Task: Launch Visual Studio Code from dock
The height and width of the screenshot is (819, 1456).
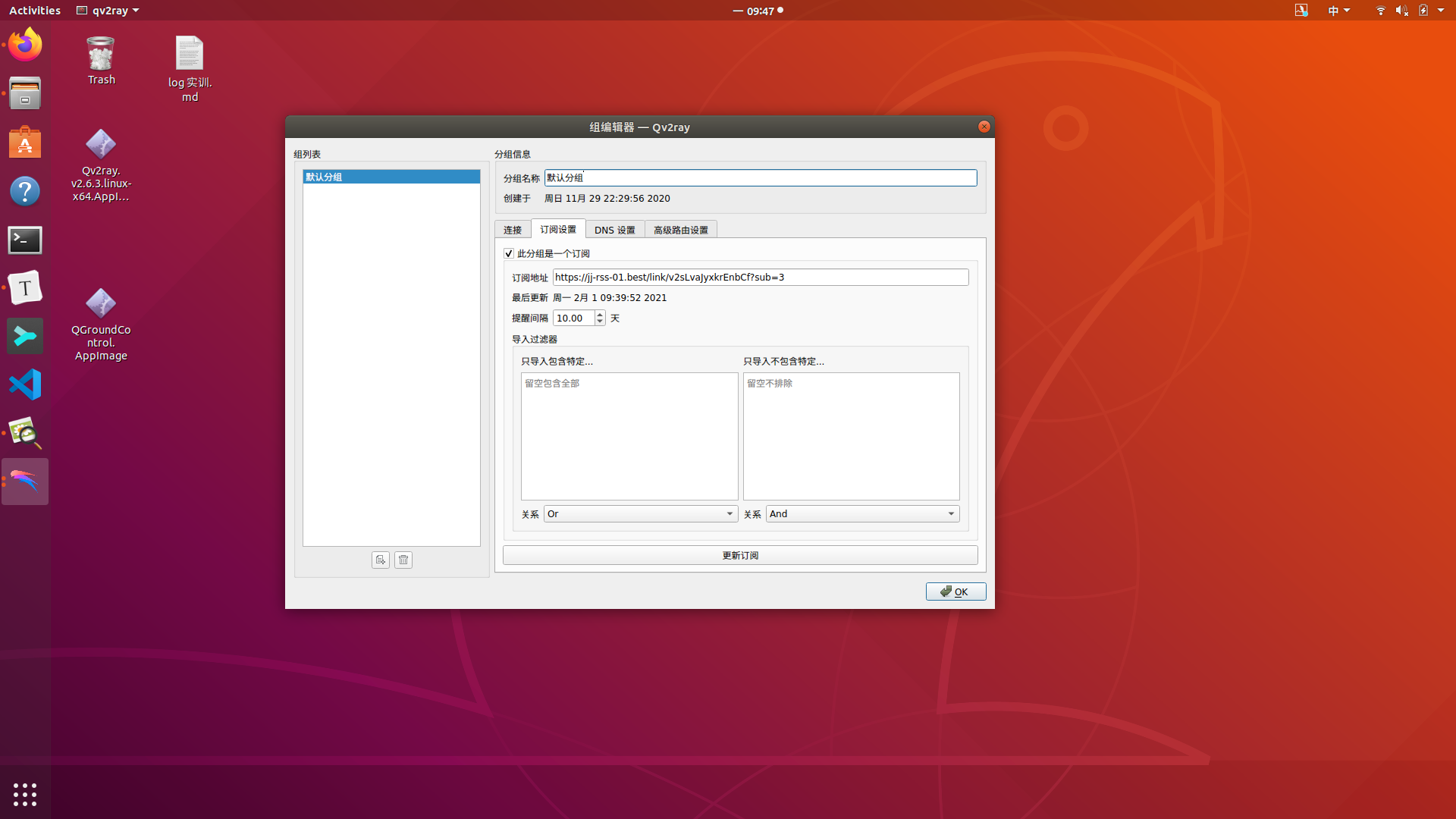Action: tap(25, 384)
